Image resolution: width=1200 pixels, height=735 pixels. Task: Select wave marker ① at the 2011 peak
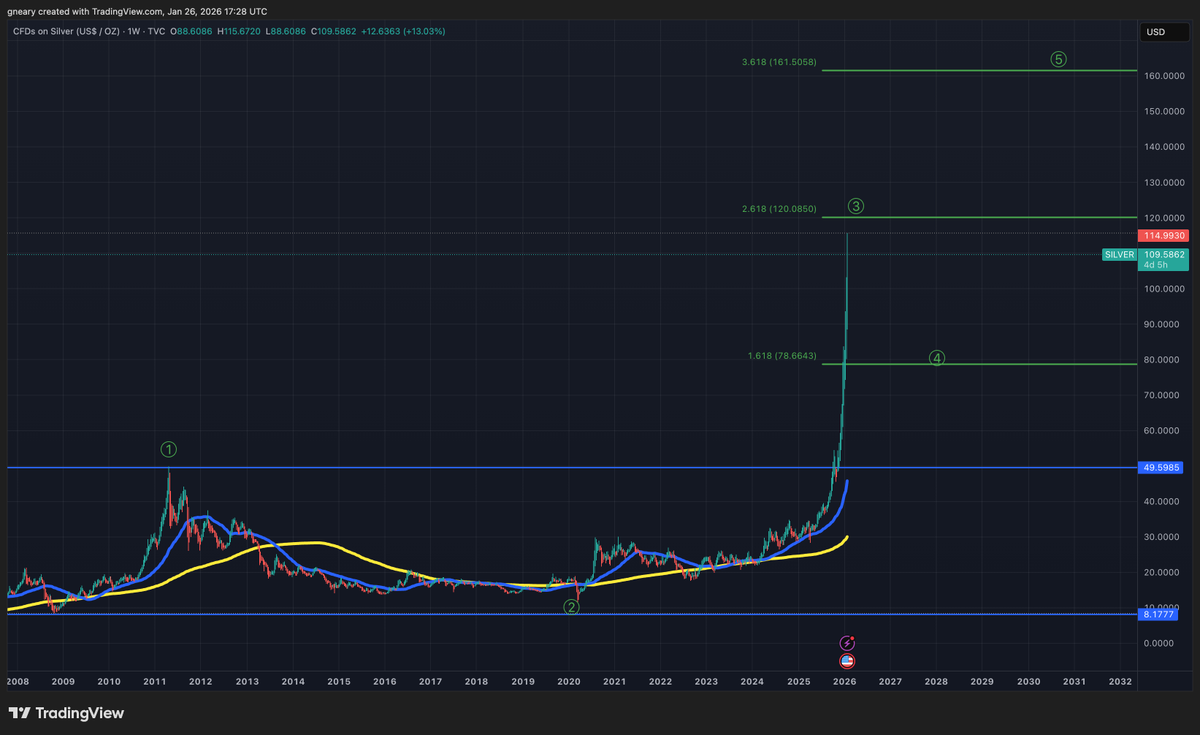pyautogui.click(x=169, y=449)
